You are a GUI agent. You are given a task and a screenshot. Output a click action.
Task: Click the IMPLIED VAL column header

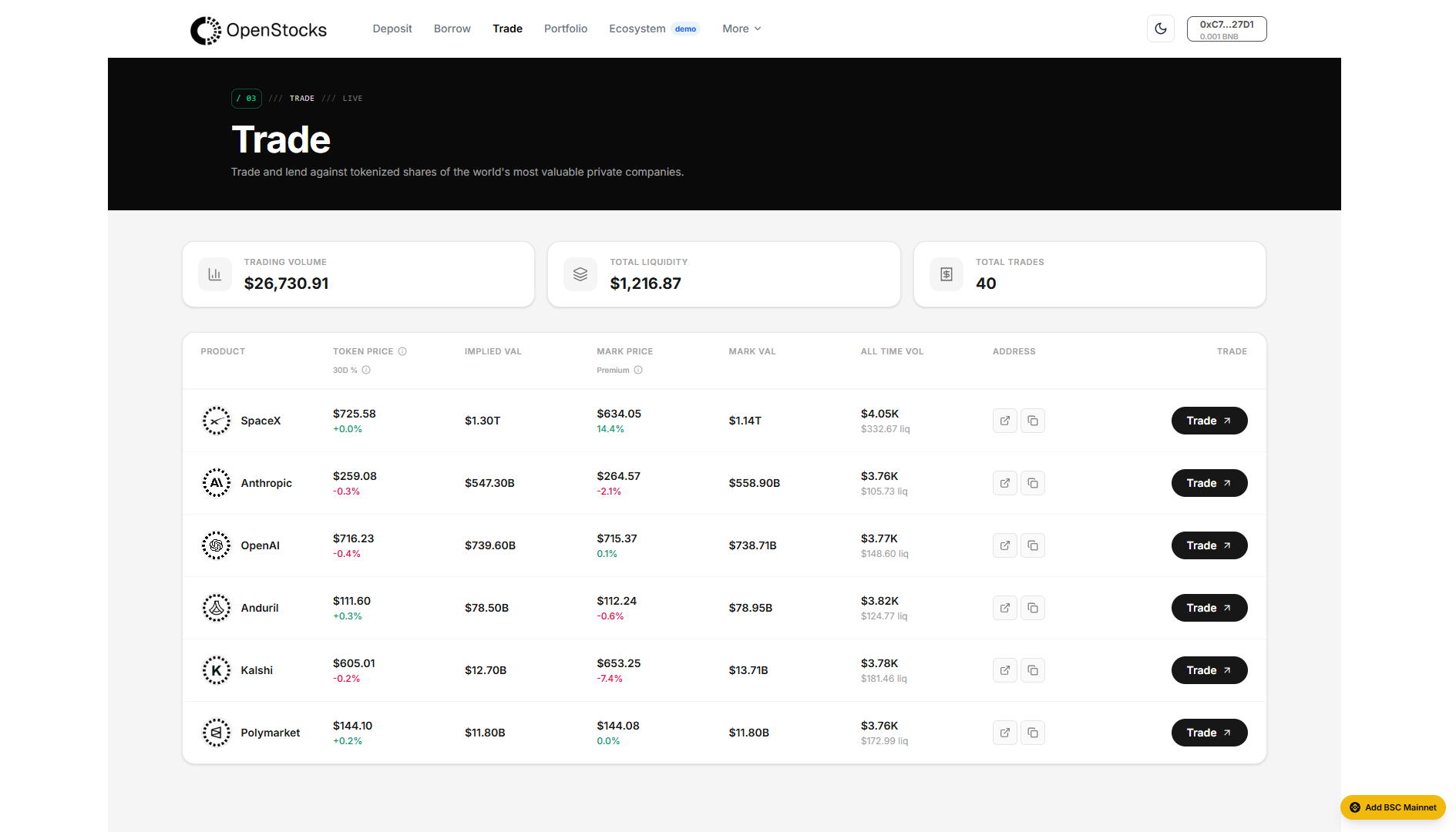pyautogui.click(x=493, y=351)
